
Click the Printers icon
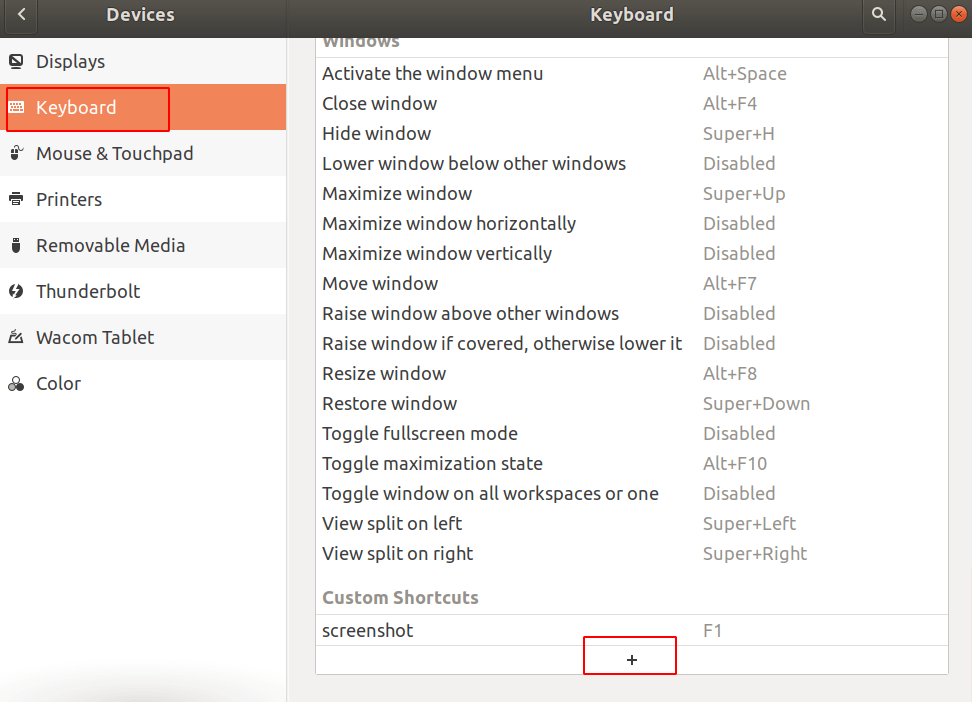[x=16, y=199]
